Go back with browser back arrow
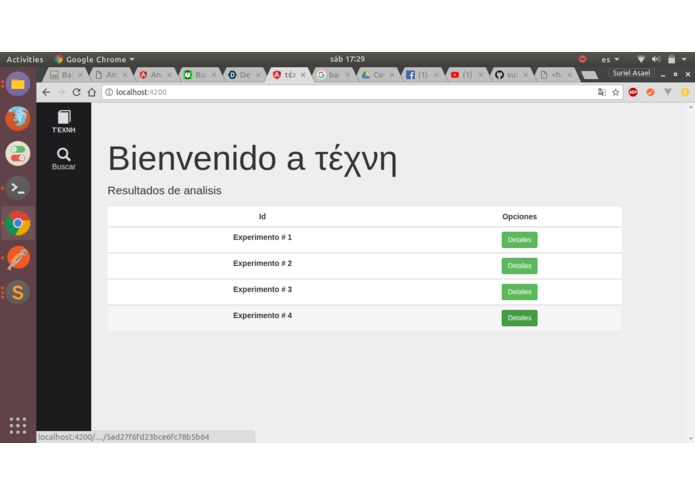The image size is (695, 494). (x=46, y=92)
